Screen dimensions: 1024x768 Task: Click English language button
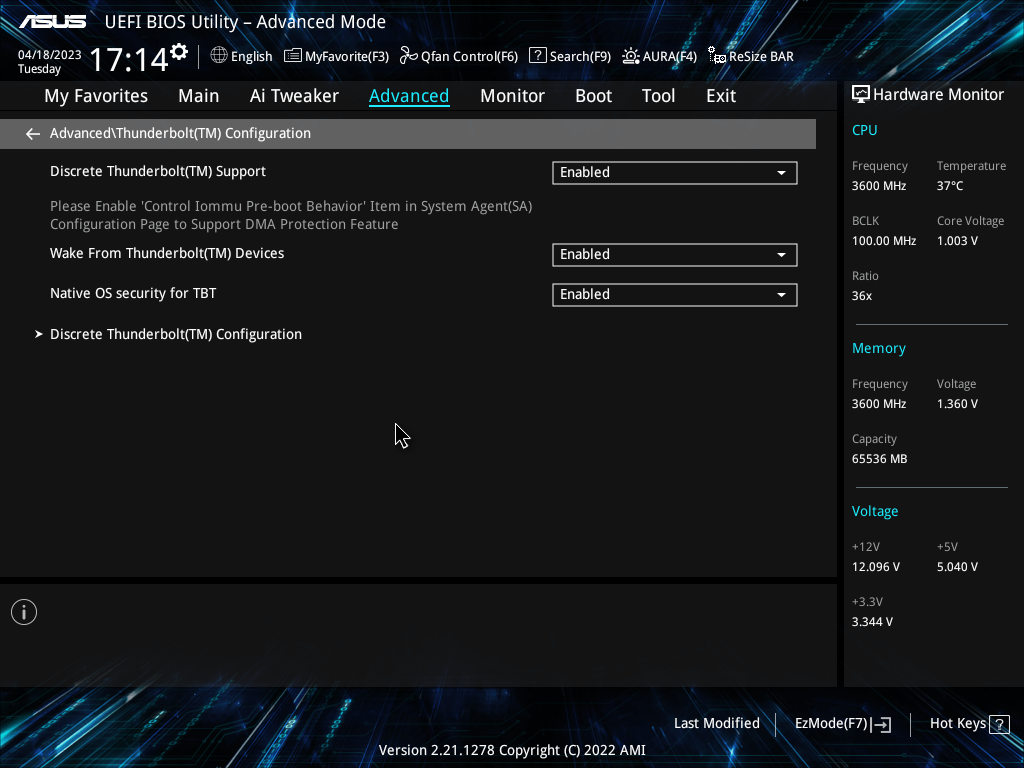251,57
